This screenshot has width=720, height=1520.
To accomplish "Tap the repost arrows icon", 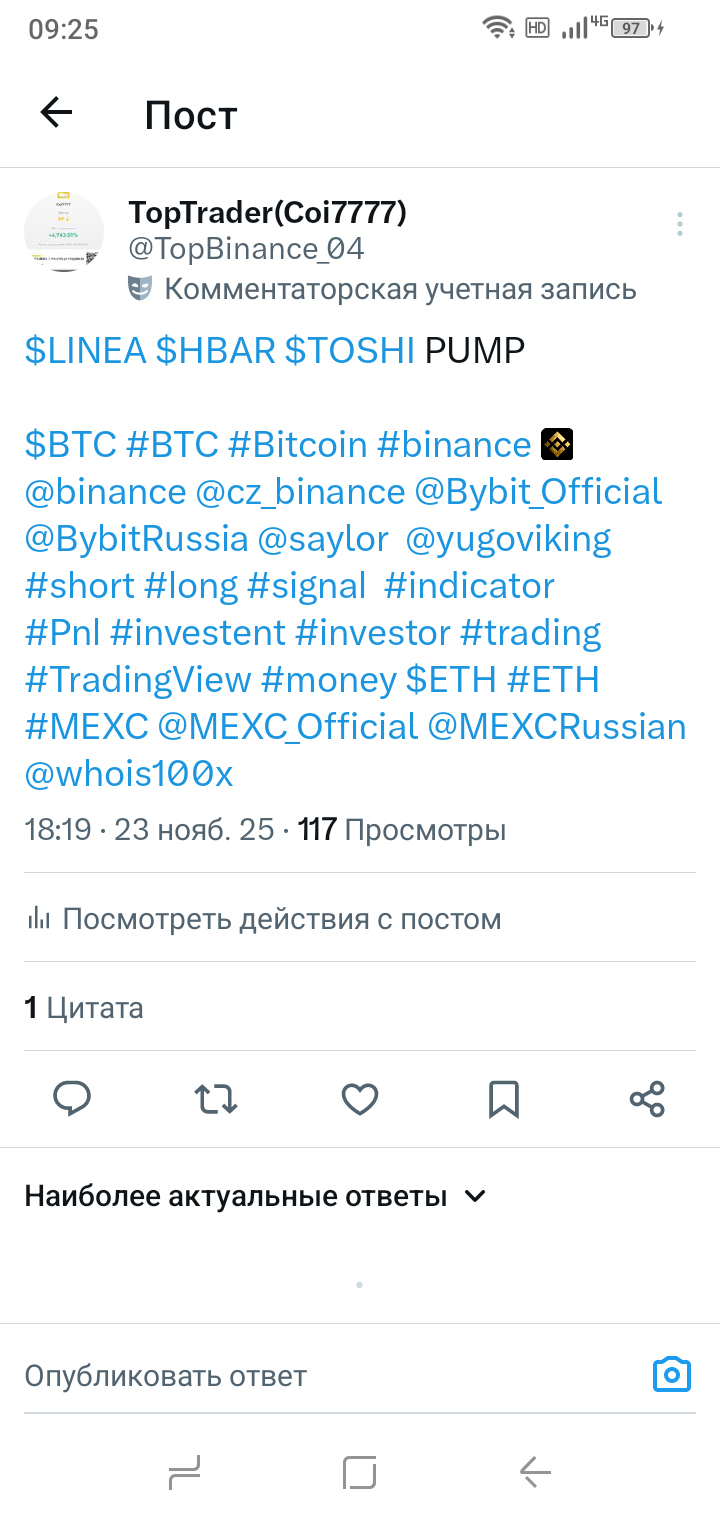I will 216,1098.
